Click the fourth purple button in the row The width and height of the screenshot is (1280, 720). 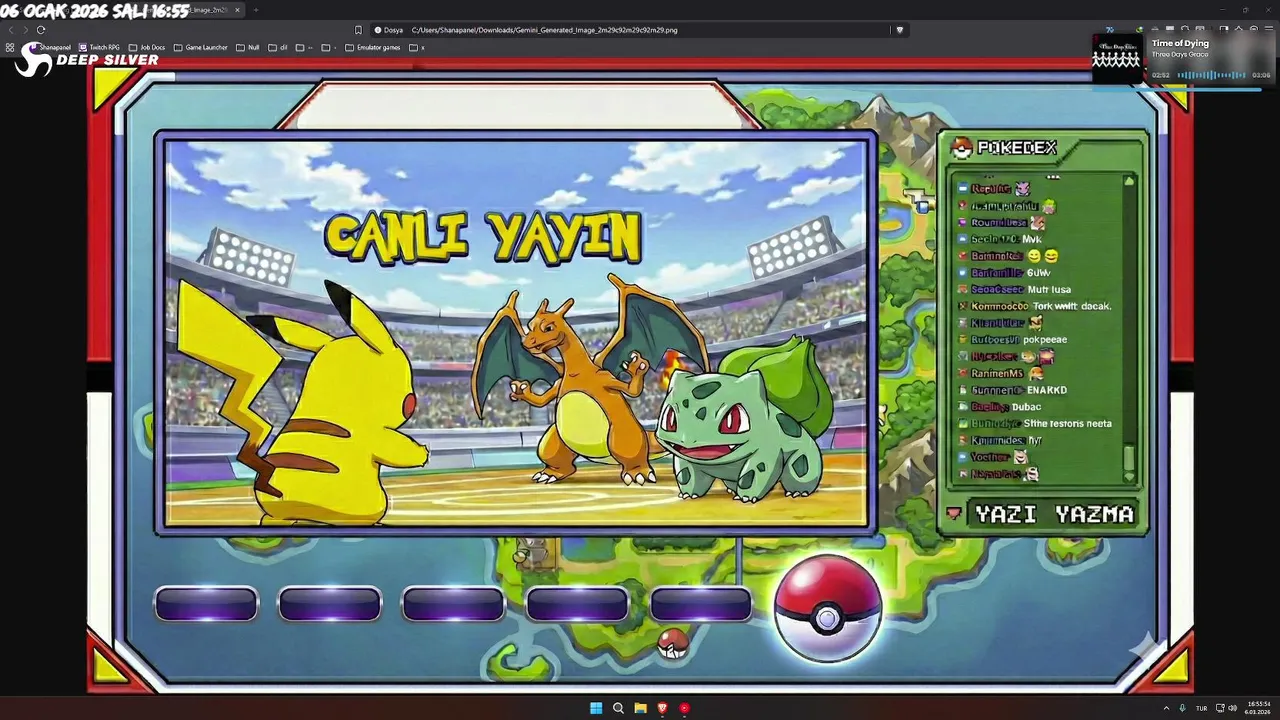pos(577,604)
